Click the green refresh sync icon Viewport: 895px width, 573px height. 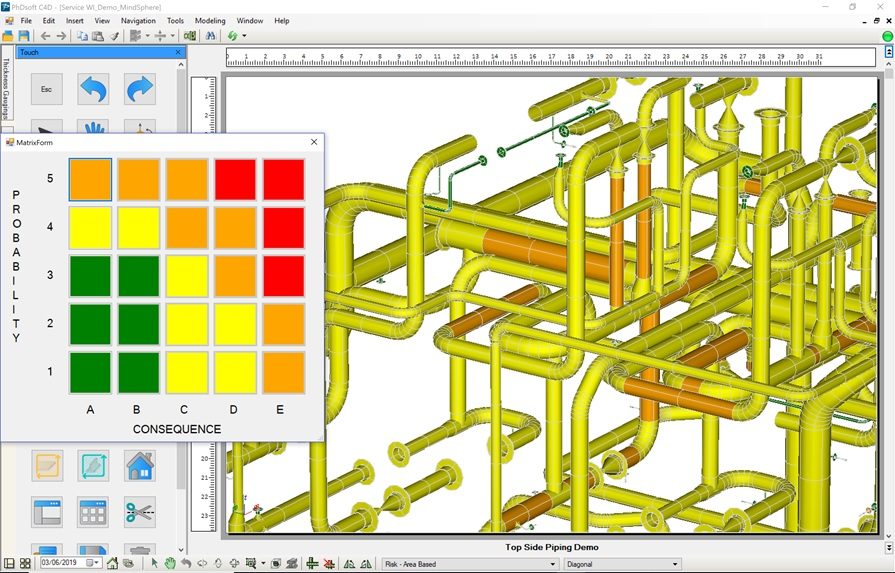click(232, 36)
